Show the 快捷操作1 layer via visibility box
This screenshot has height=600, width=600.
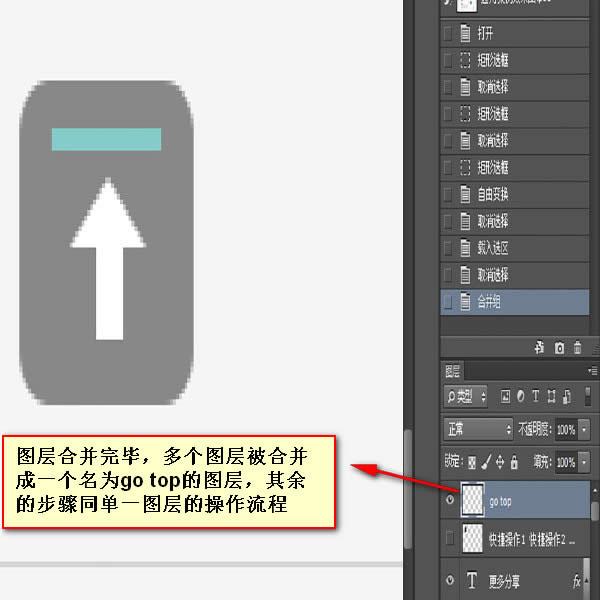[x=449, y=540]
